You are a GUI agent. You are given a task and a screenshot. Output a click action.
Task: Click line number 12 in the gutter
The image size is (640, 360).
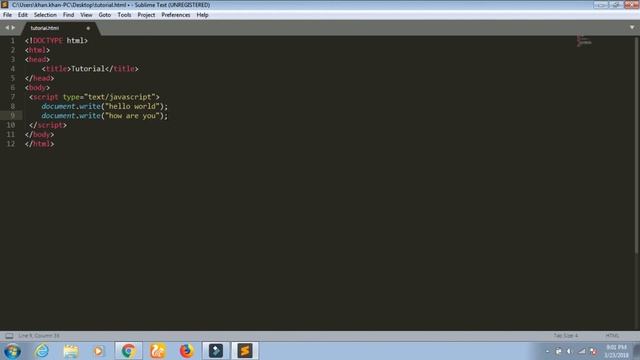[11, 144]
